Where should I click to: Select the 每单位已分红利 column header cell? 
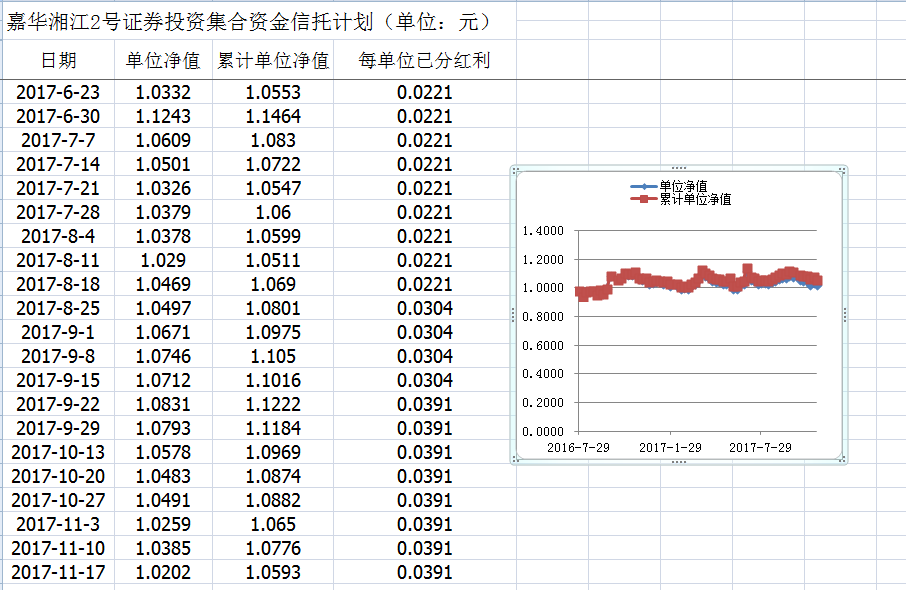click(424, 61)
